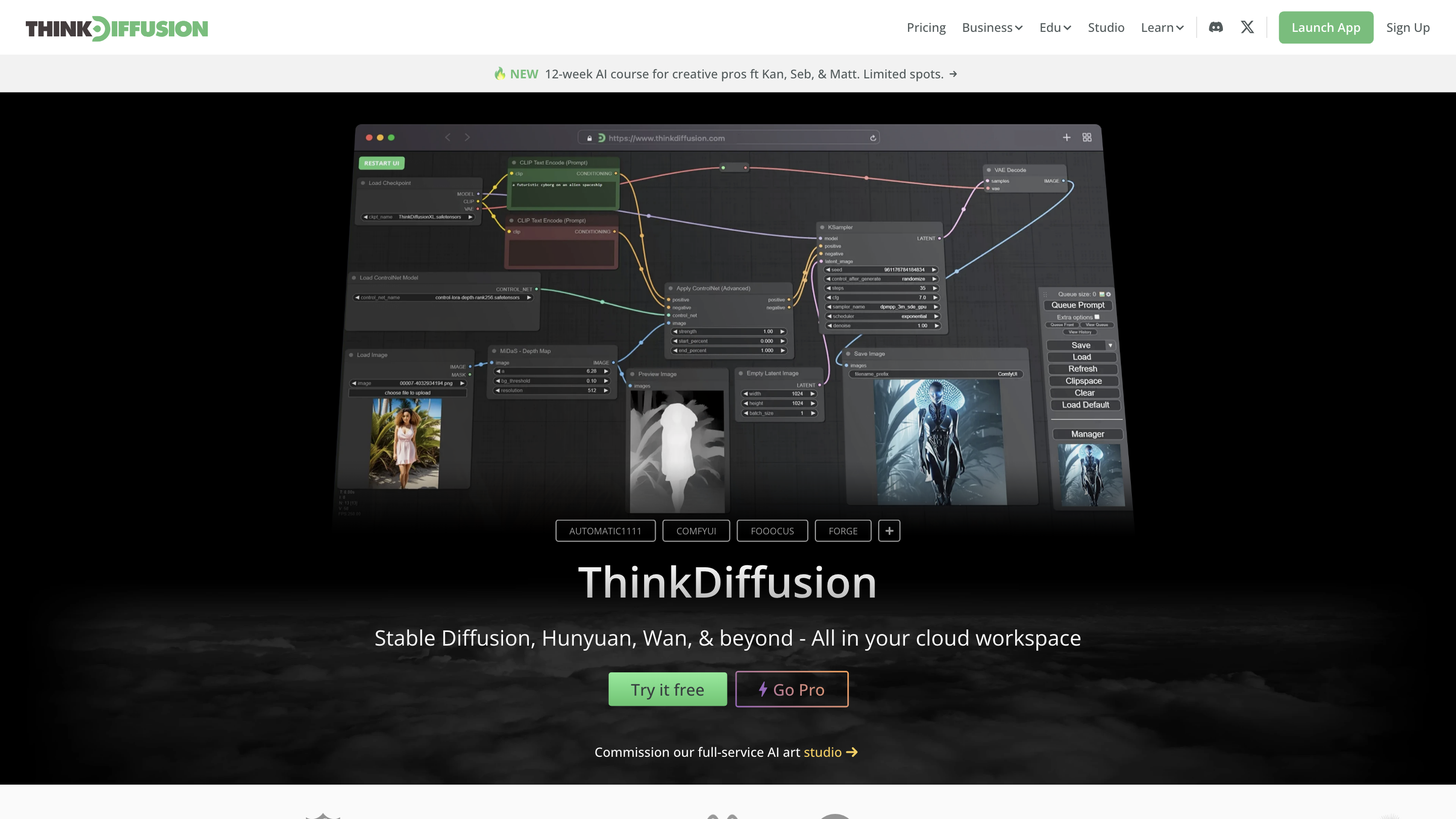Open the X (Twitter) profile icon
The width and height of the screenshot is (1456, 819).
1247,27
